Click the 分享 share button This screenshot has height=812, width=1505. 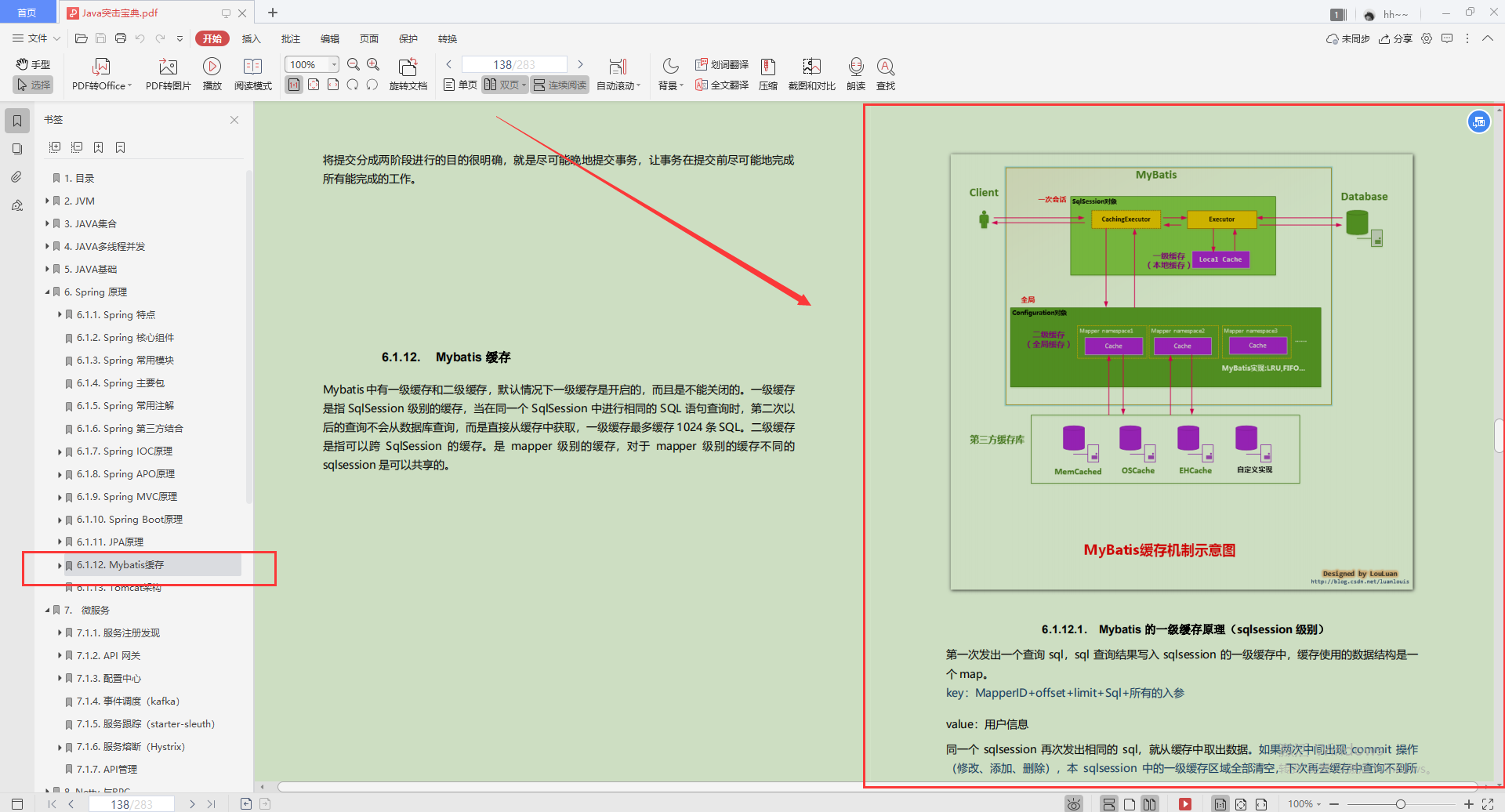click(x=1395, y=38)
